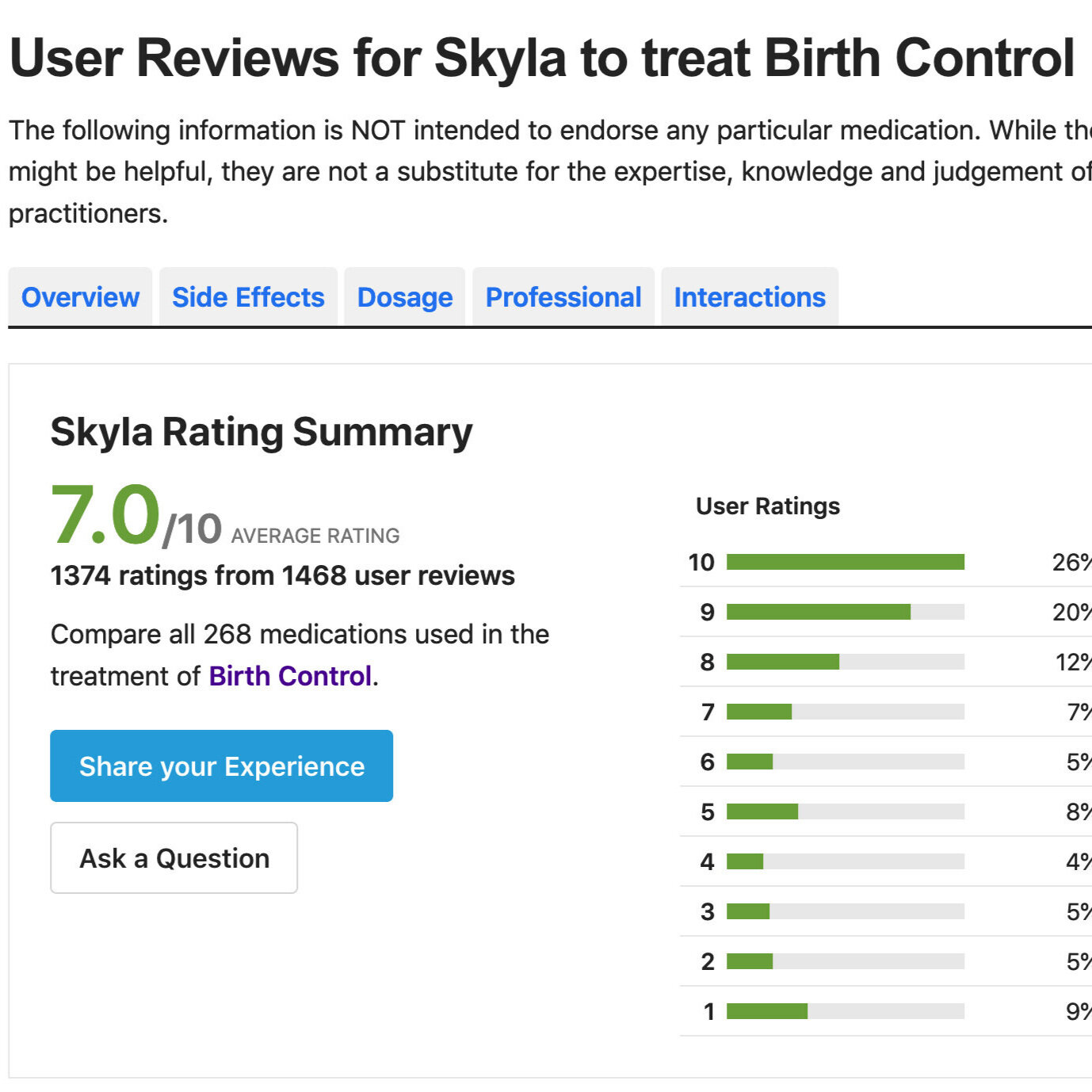Image resolution: width=1092 pixels, height=1092 pixels.
Task: Click the rating 2 progress bar
Action: pos(846,961)
